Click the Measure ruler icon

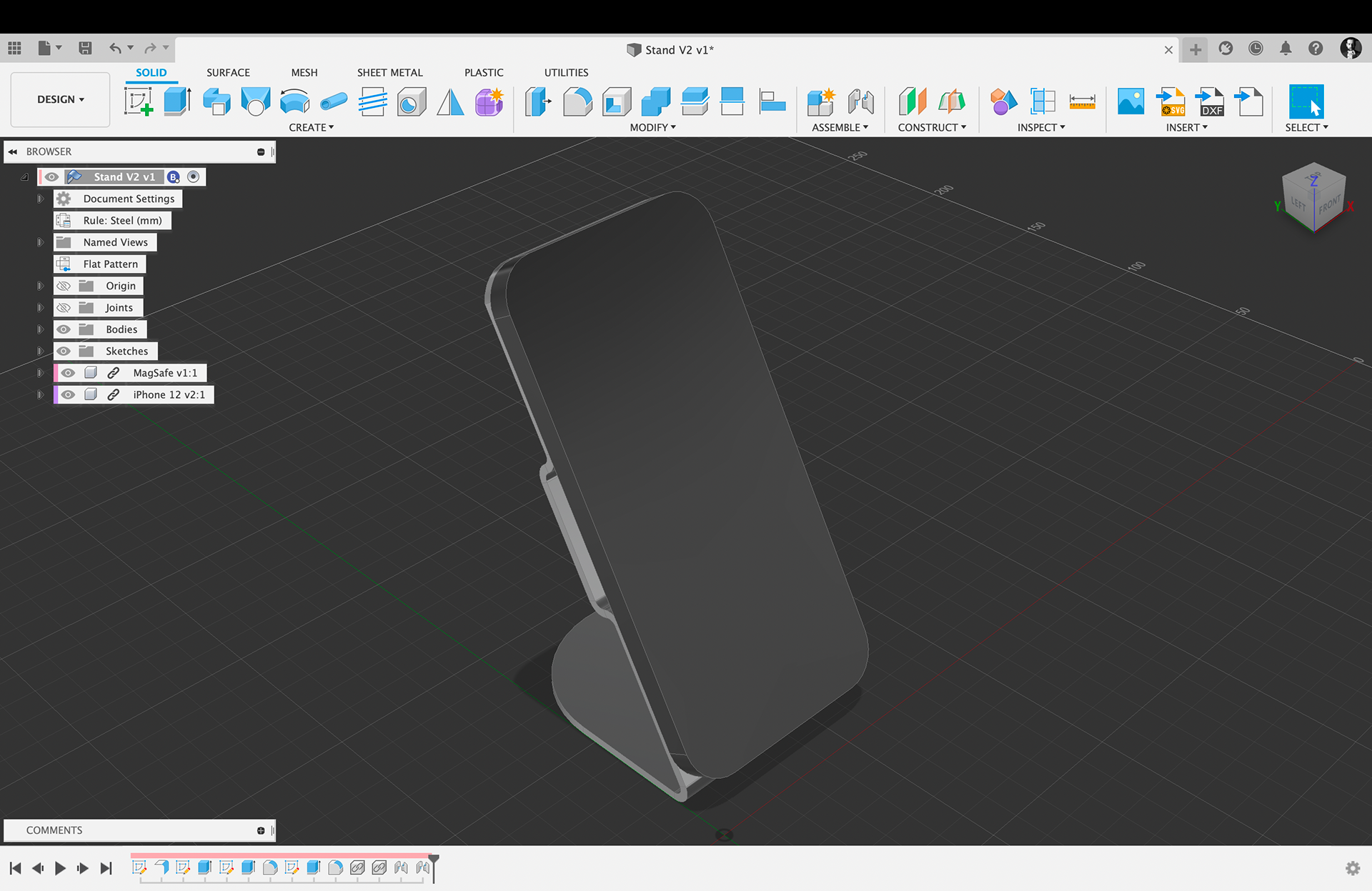pos(1082,101)
